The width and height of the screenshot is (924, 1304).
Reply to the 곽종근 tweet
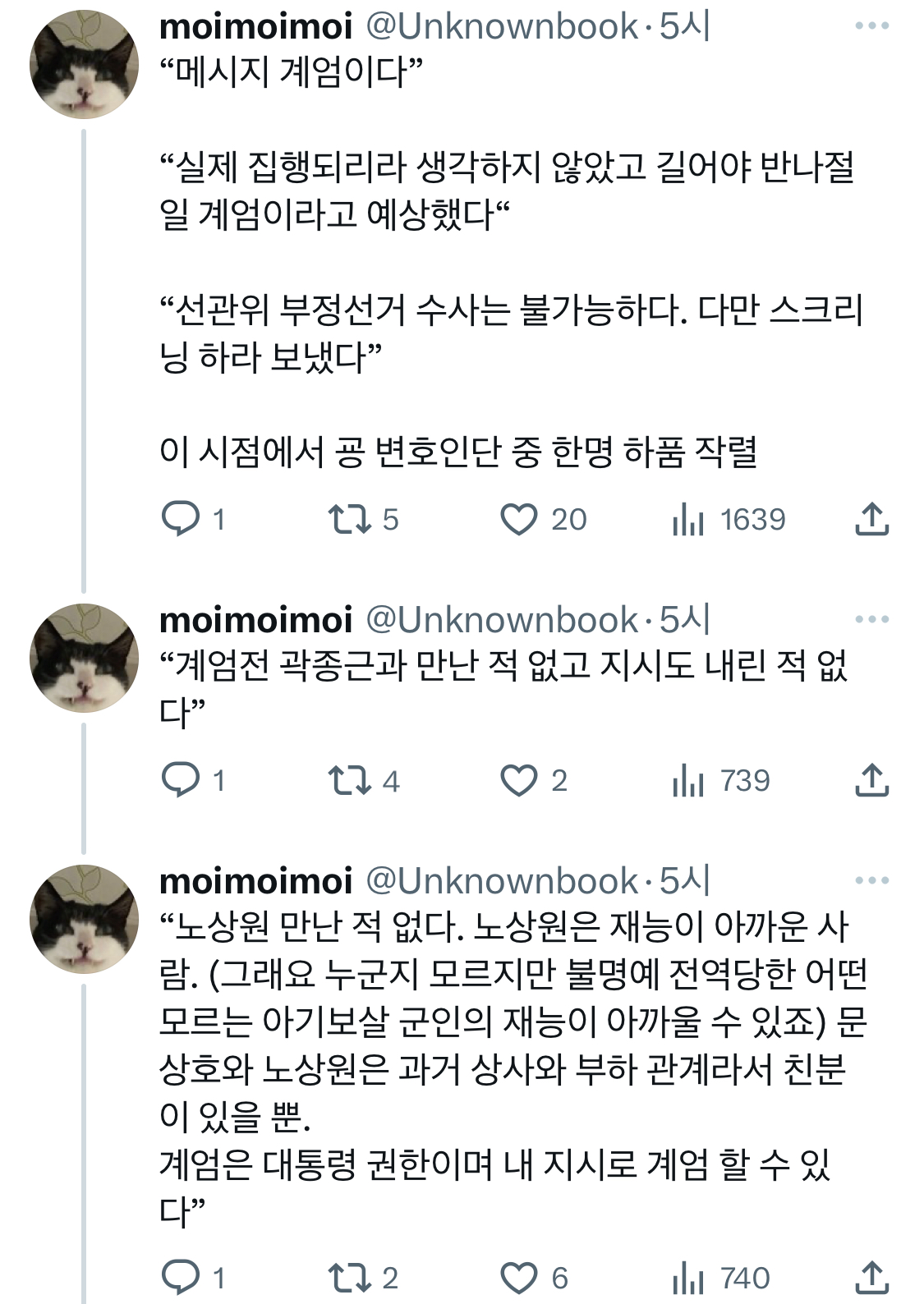(x=181, y=780)
